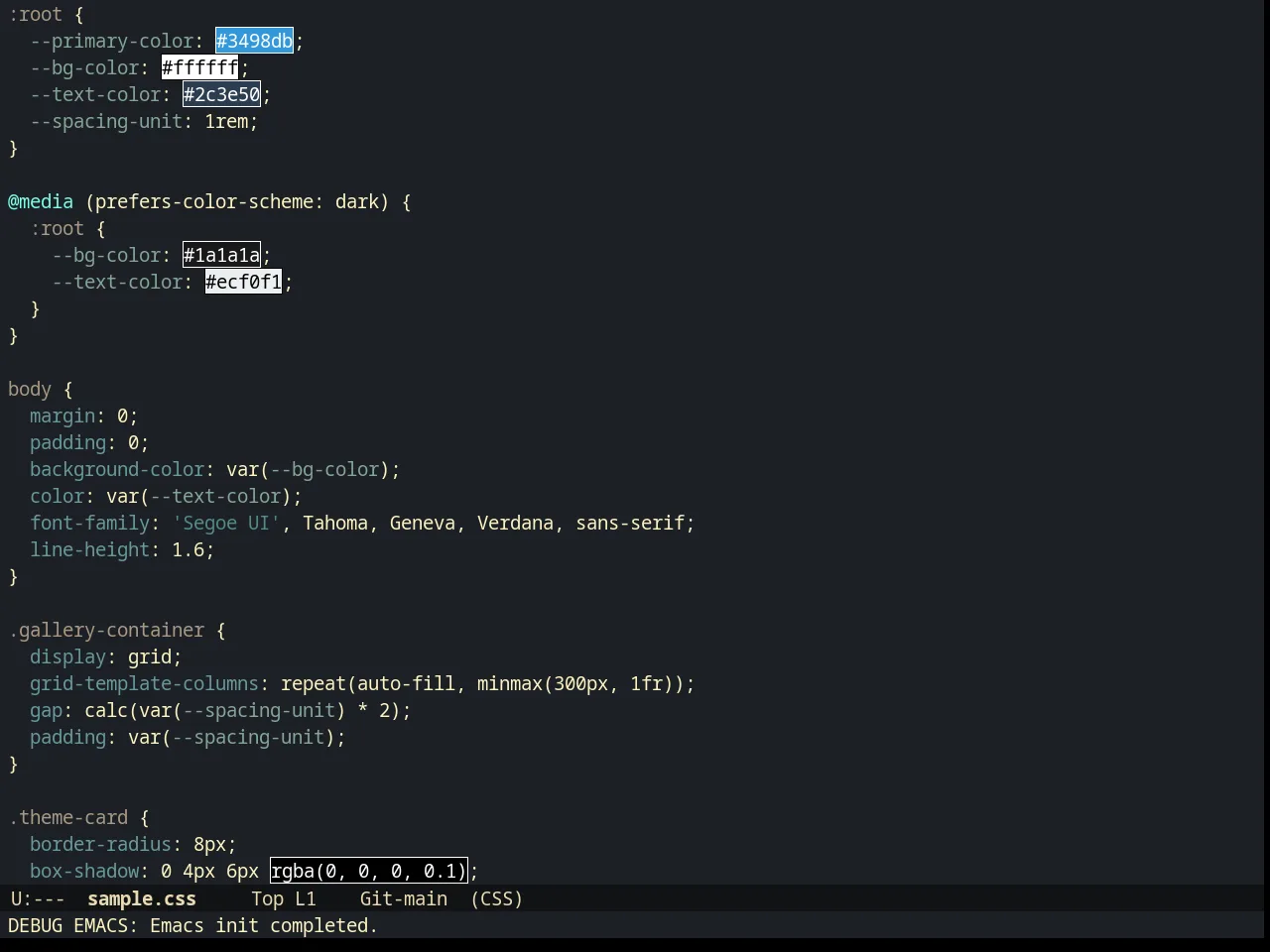Click the 'body {' selector line

click(41, 389)
